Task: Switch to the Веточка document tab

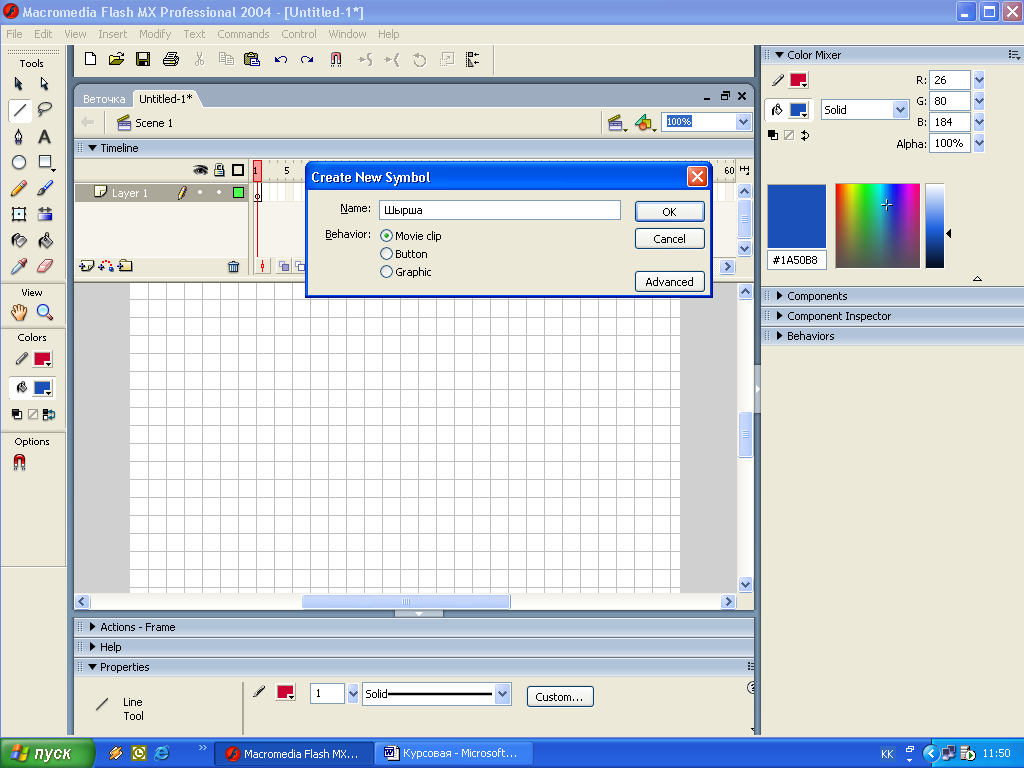Action: (x=104, y=99)
